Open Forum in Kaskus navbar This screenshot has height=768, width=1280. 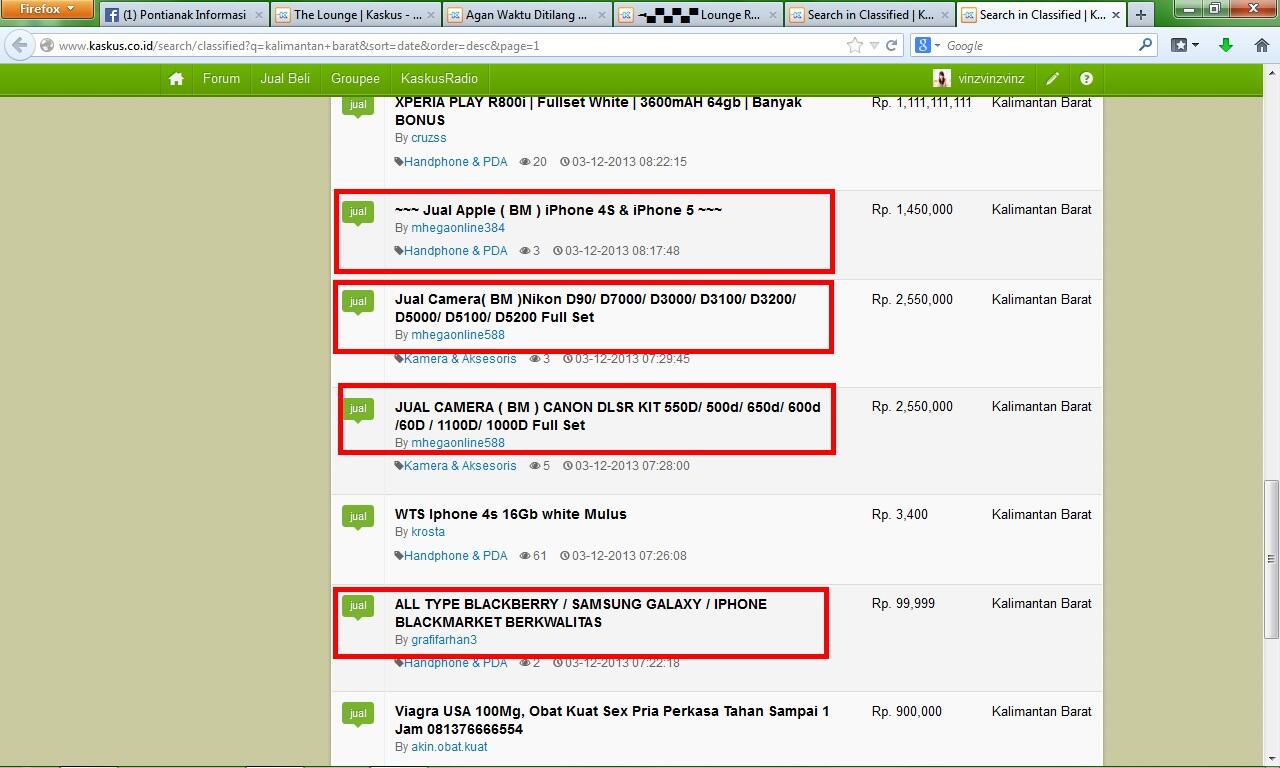[x=221, y=79]
